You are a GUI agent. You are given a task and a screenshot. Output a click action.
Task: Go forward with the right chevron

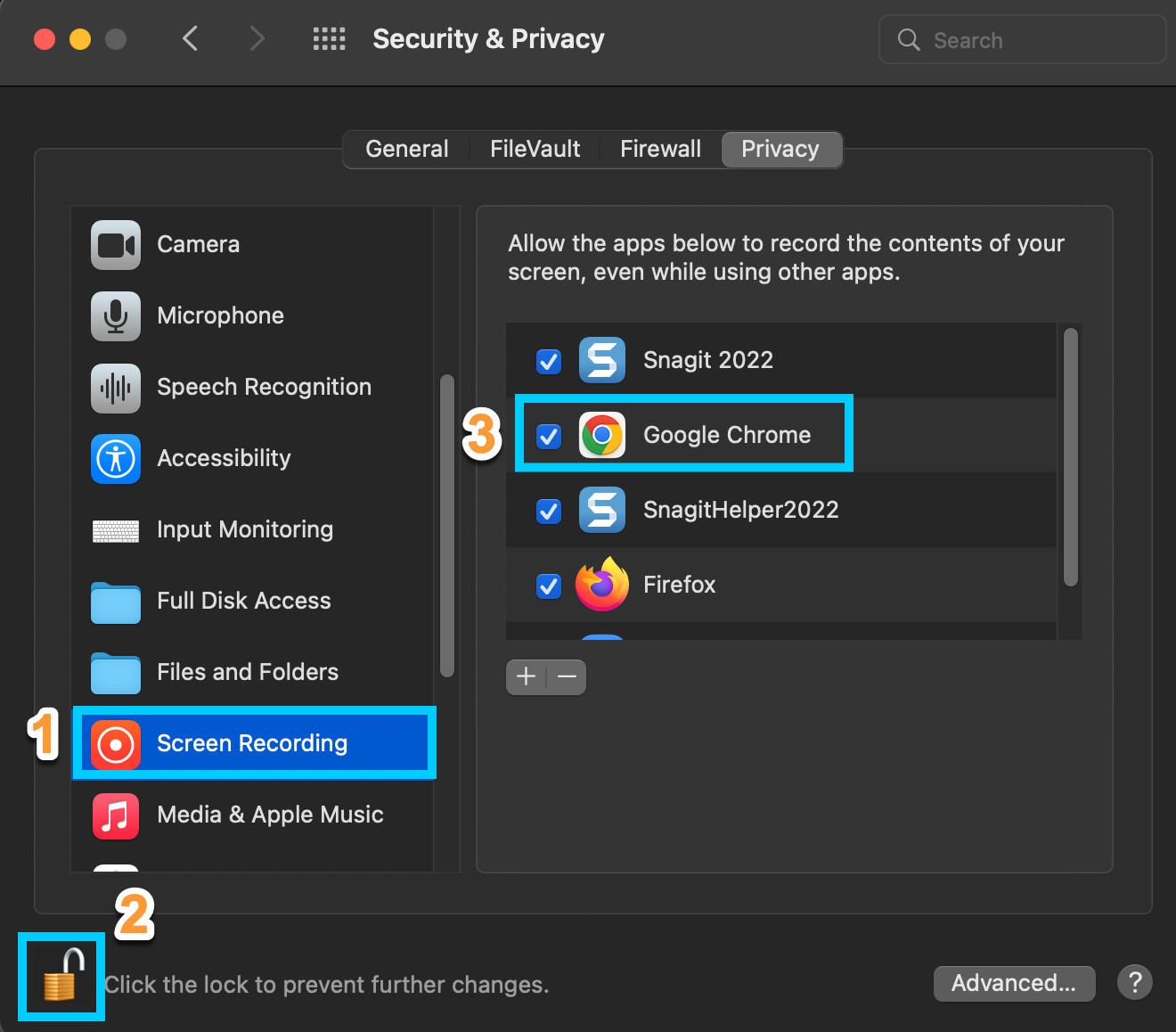pos(257,38)
